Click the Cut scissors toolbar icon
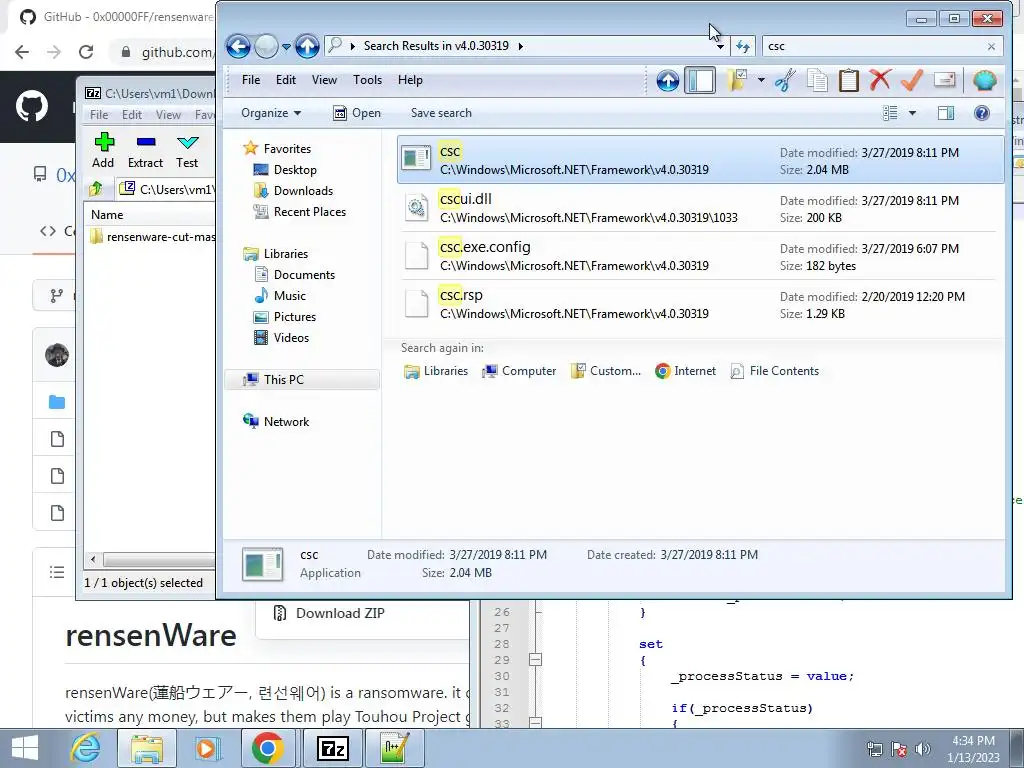Viewport: 1024px width, 768px height. click(785, 80)
